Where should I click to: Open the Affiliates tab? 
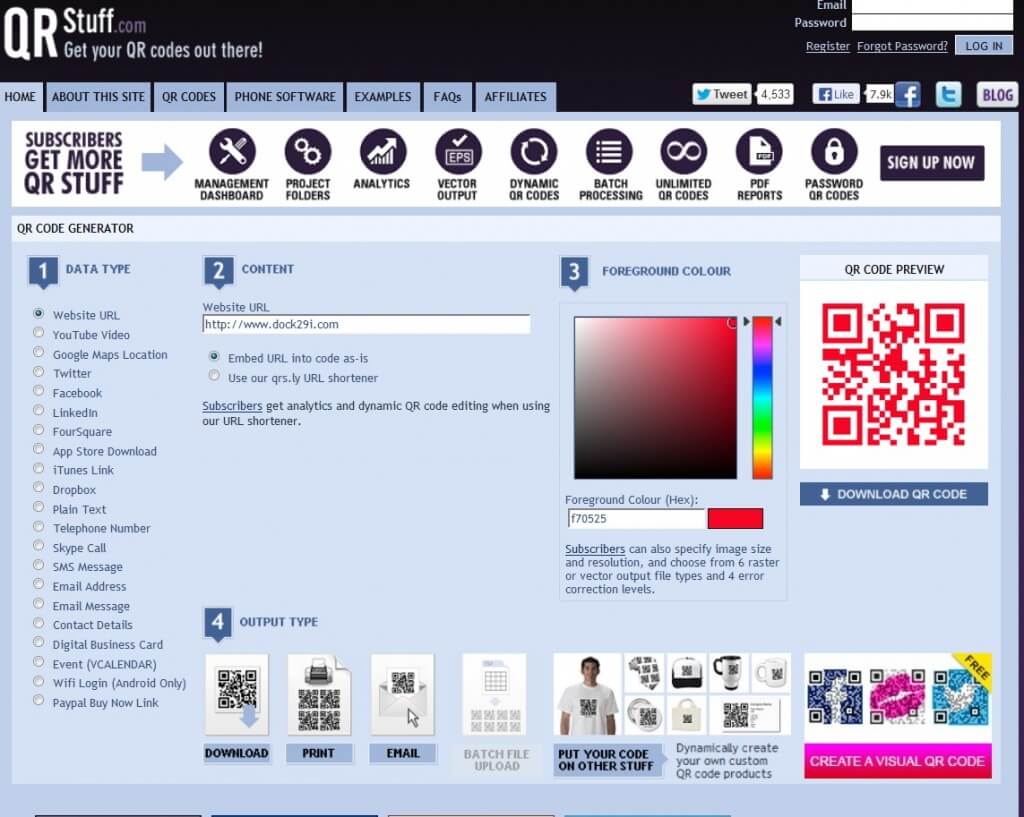tap(515, 97)
